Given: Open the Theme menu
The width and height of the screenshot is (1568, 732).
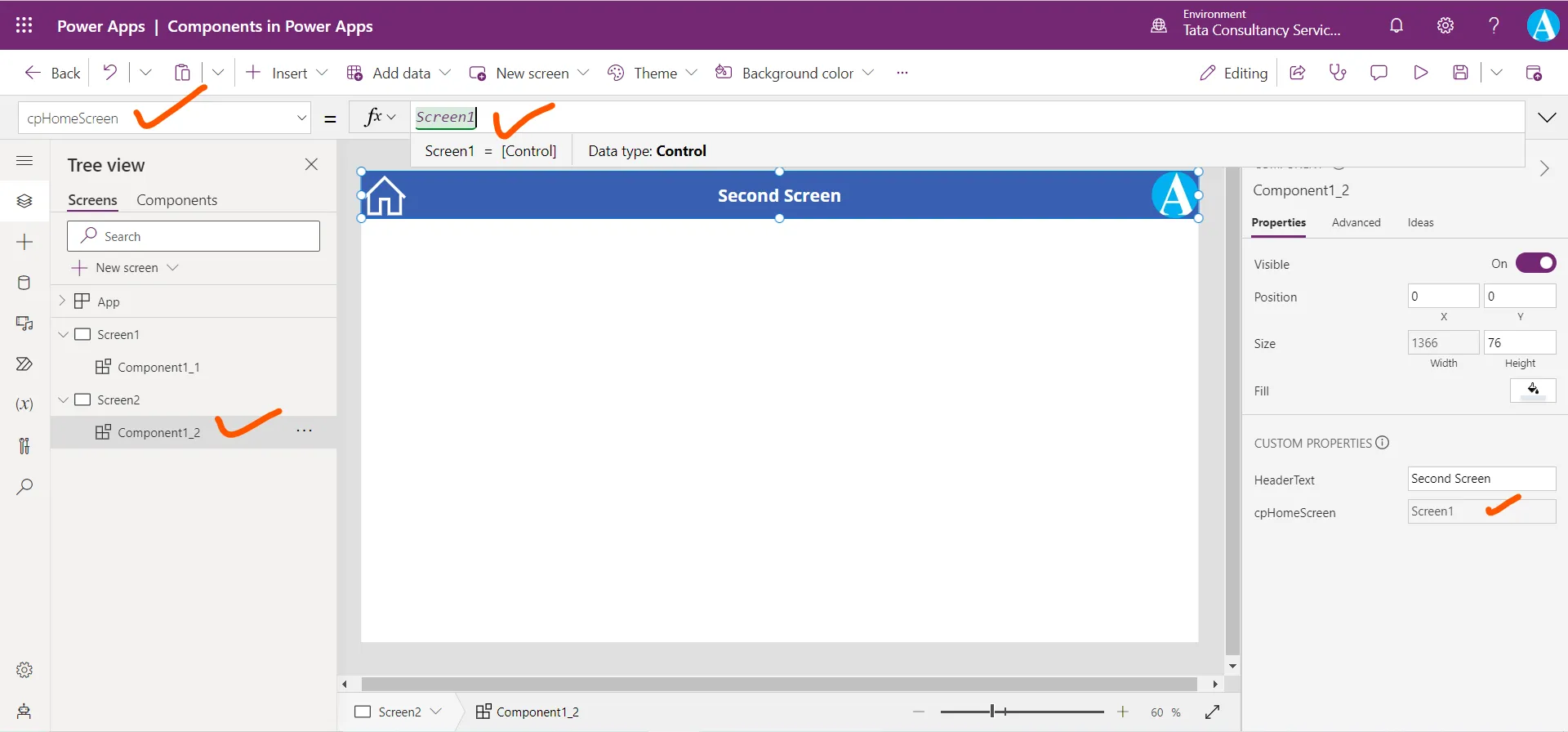Looking at the screenshot, I should pos(652,73).
